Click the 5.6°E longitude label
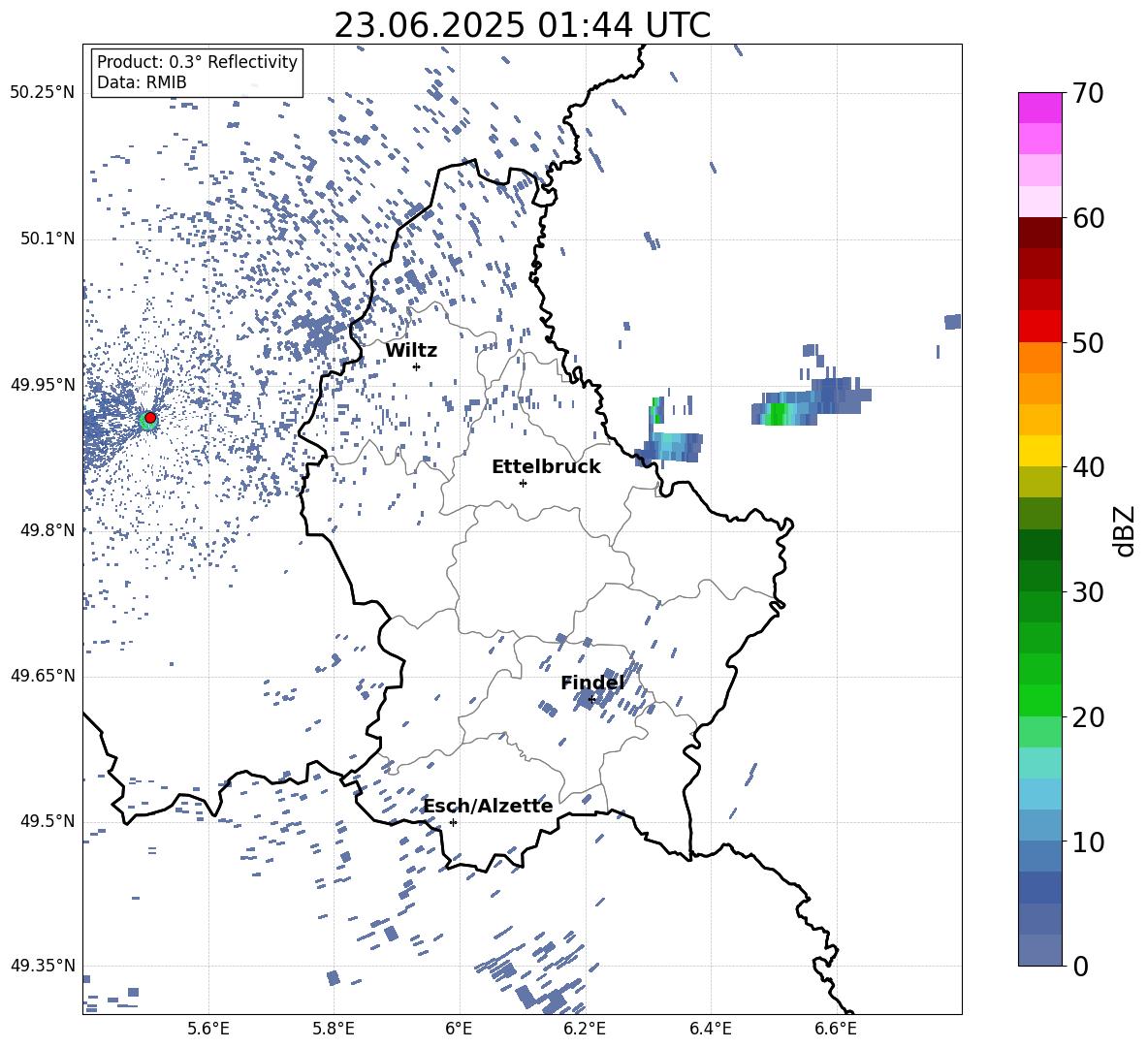Image resolution: width=1148 pixels, height=1048 pixels. [208, 1029]
